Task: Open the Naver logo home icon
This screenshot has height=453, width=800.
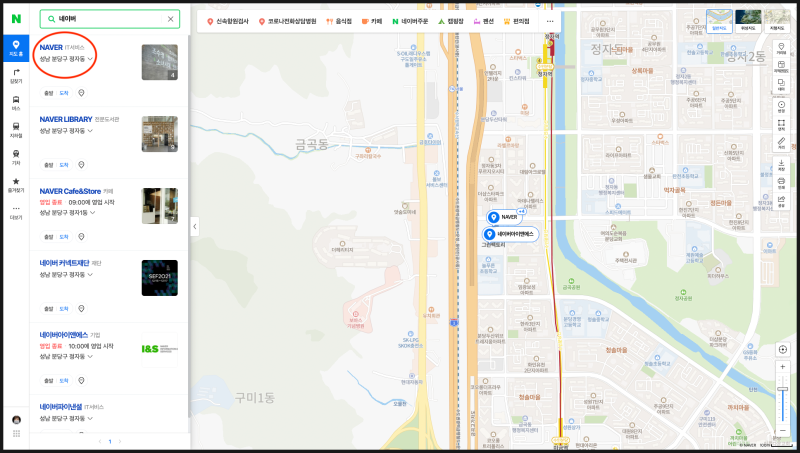Action: (16, 18)
